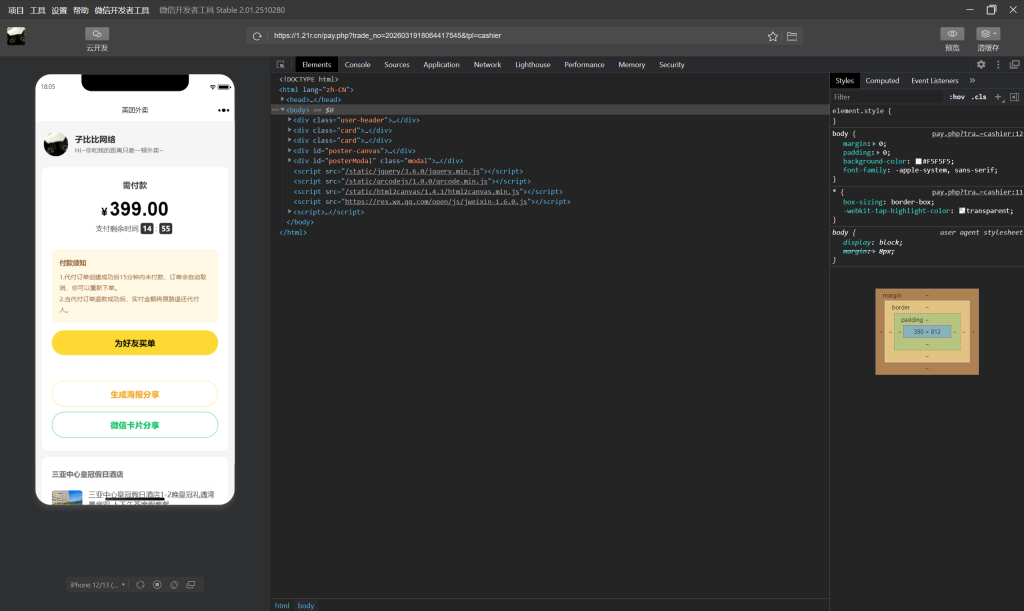Open the Computed styles tab
This screenshot has width=1024, height=611.
[882, 81]
